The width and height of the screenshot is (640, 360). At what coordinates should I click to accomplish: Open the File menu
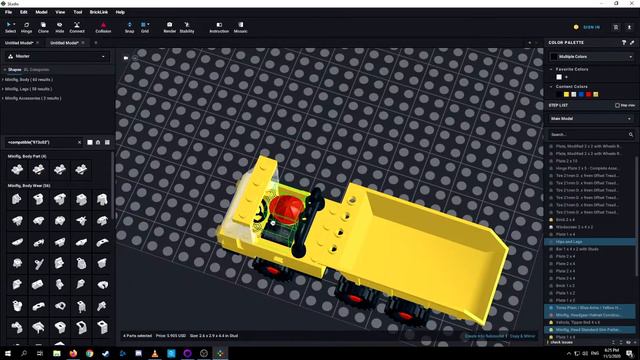[x=9, y=12]
